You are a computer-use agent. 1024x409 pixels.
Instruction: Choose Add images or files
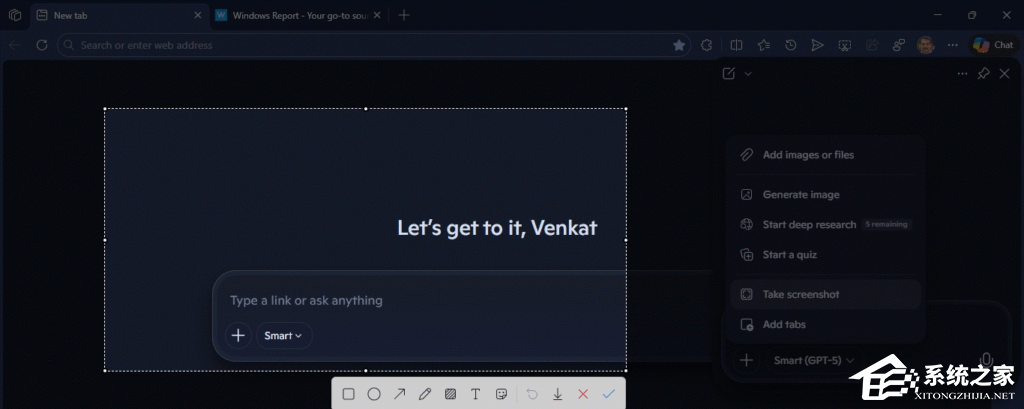click(825, 155)
